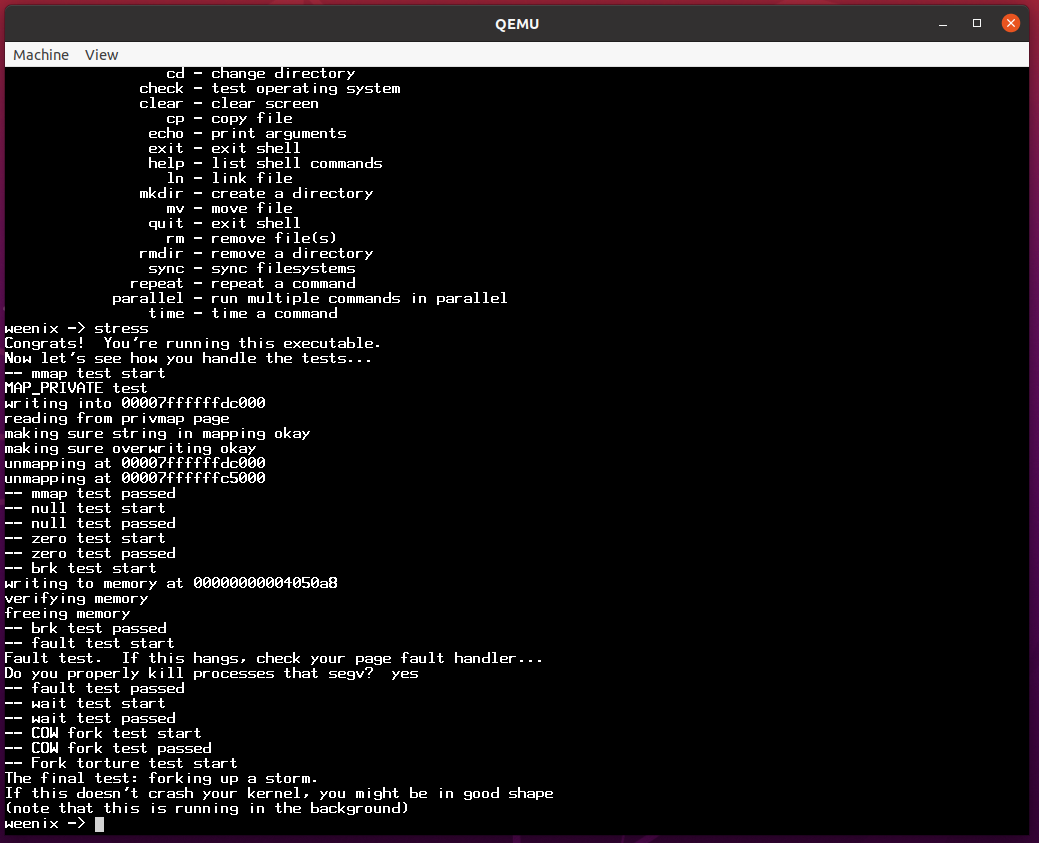1039x843 pixels.
Task: Click the 'verifying memory' output line
Action: click(76, 598)
